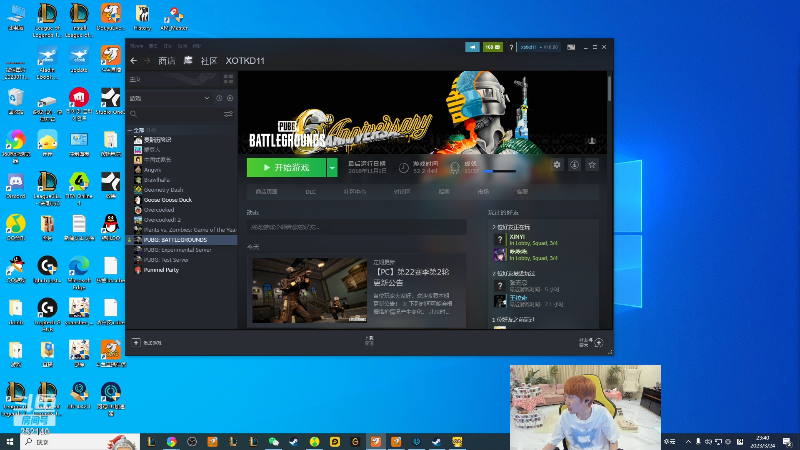This screenshot has height=450, width=800.
Task: Switch to Big Picture mode icon
Action: [x=571, y=47]
